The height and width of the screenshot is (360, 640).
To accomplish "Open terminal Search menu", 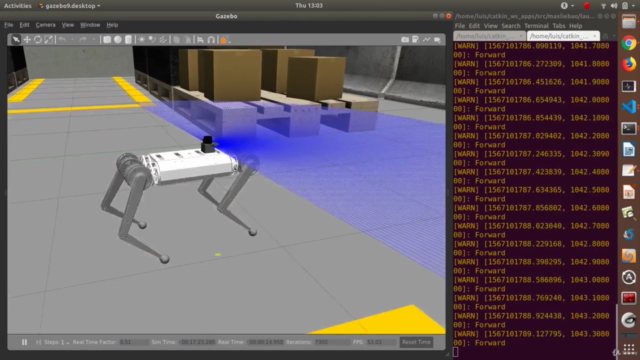I will pos(511,26).
